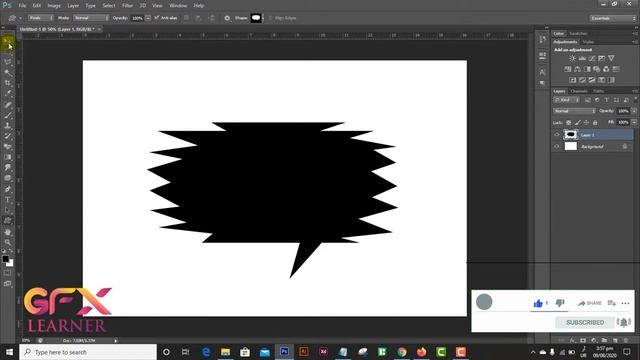Screen dimensions: 640x360
Task: Click the thumbs down dislike button
Action: 560,303
